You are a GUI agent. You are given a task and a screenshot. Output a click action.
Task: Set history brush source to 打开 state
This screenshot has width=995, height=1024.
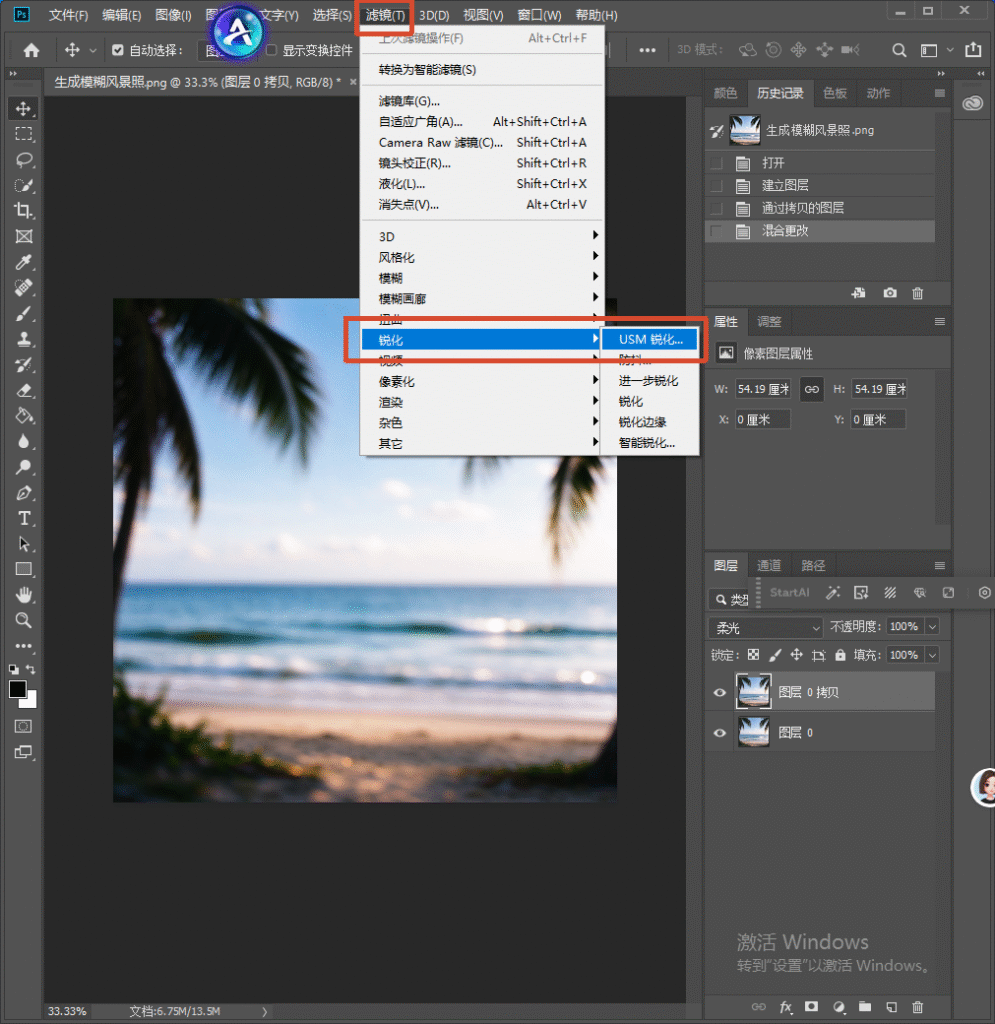pos(716,163)
